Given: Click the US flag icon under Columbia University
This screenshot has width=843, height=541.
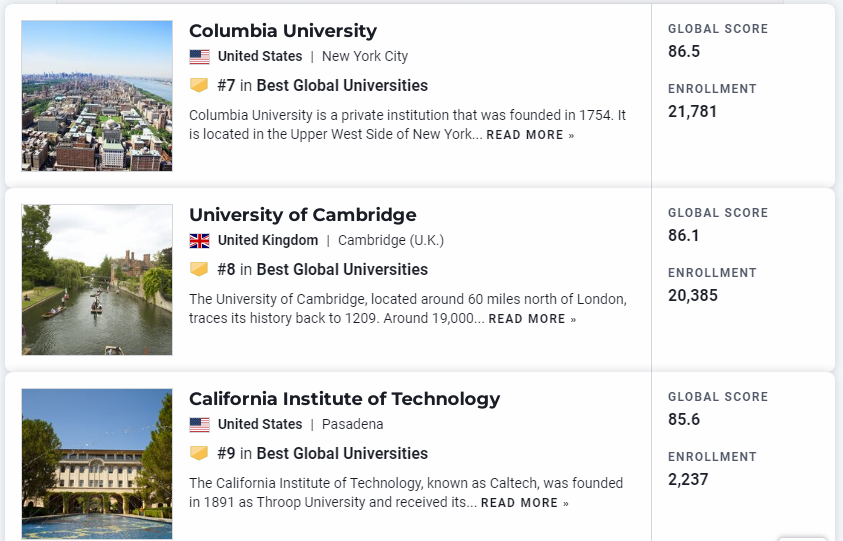Looking at the screenshot, I should pos(199,56).
